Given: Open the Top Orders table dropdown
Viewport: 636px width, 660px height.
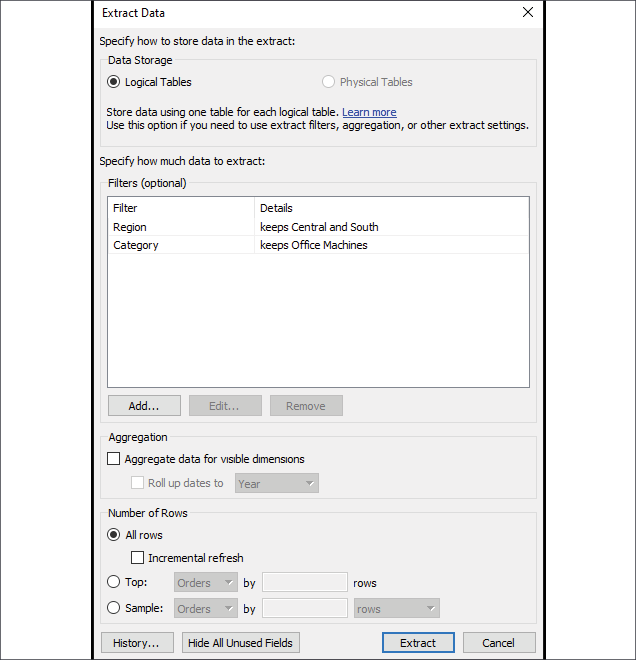Looking at the screenshot, I should (x=206, y=583).
